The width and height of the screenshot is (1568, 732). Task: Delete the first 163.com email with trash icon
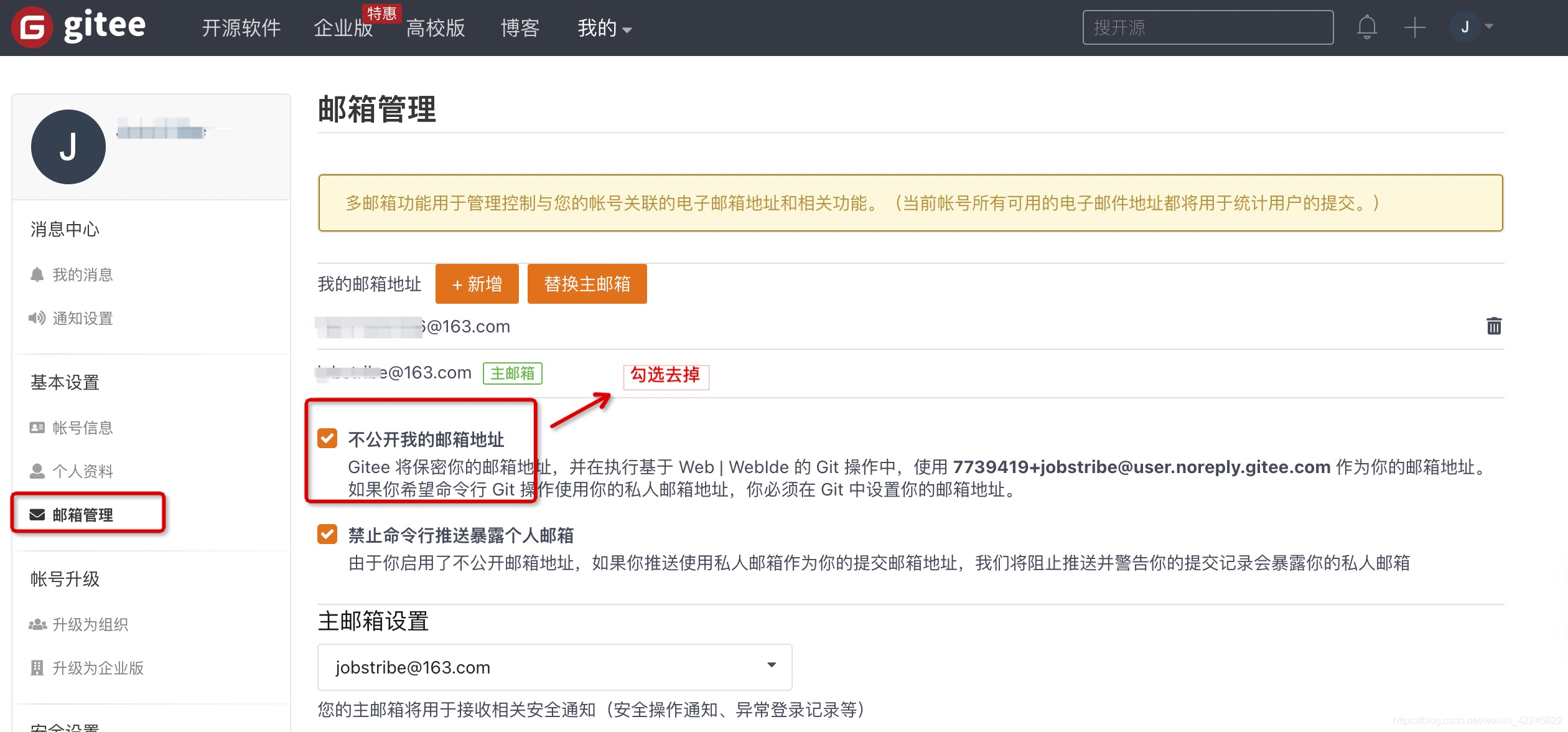[1493, 326]
